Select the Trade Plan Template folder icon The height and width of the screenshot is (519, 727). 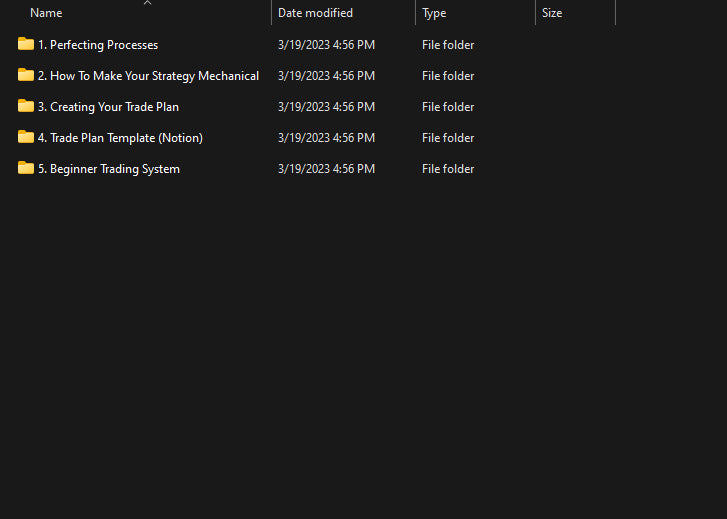[x=26, y=137]
